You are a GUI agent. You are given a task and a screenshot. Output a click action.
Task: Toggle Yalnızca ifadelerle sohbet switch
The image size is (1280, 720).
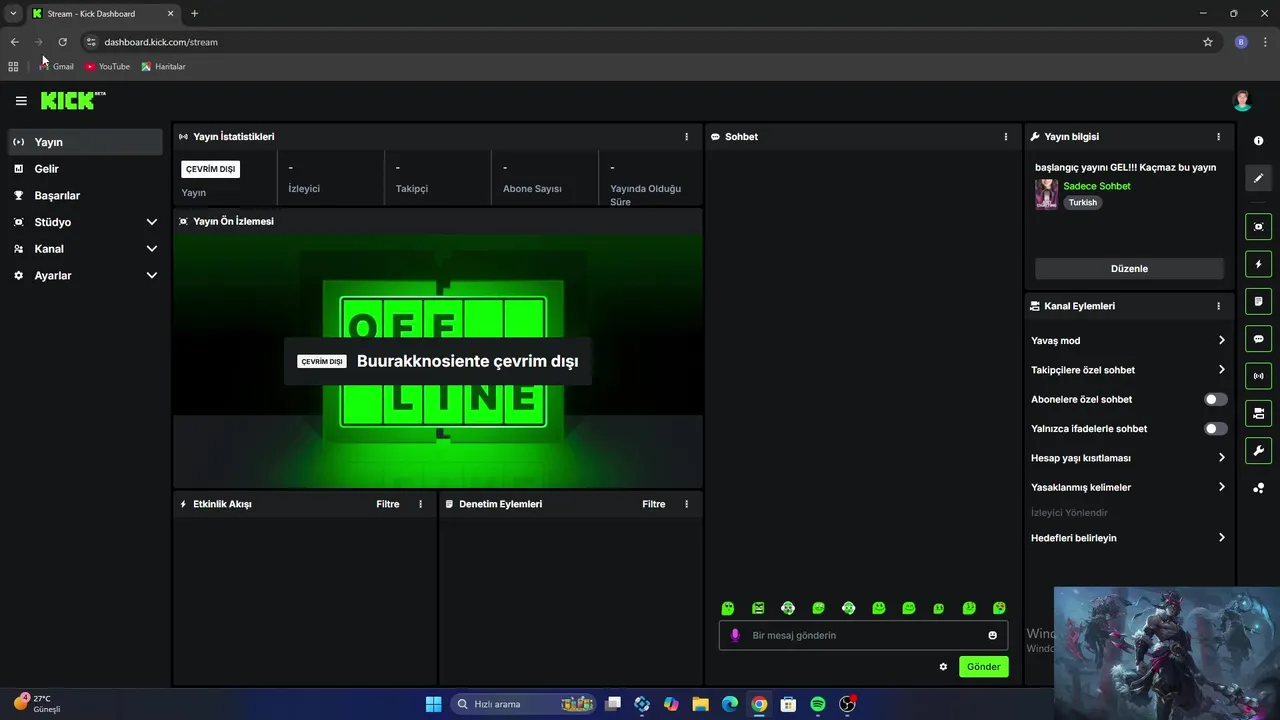(x=1215, y=429)
